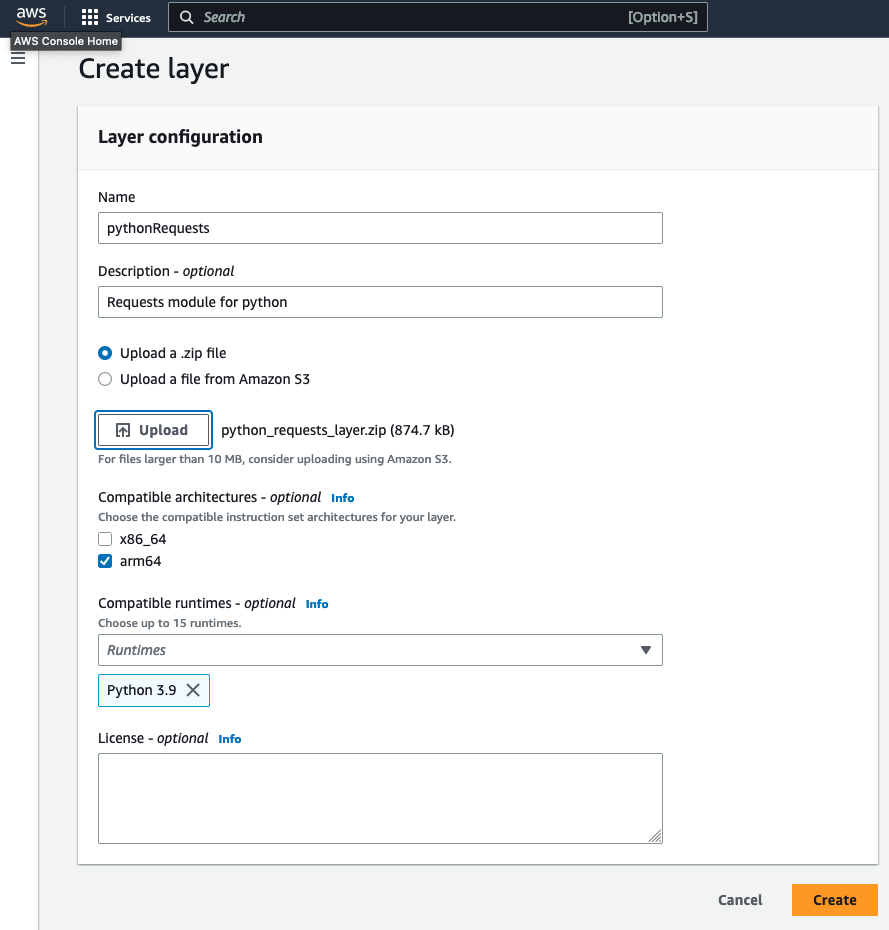Open Info about compatible architectures
Screen dimensions: 889x930
point(342,497)
